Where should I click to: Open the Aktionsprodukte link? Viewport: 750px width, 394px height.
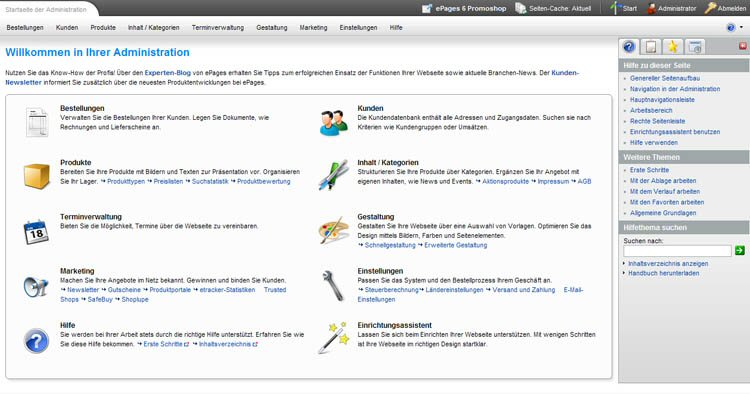(506, 182)
